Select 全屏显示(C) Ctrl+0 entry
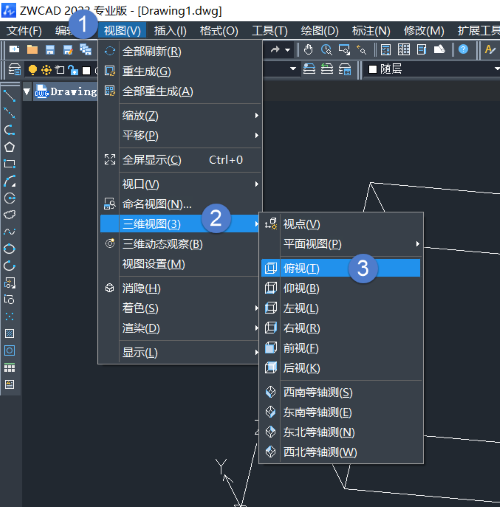 point(180,160)
